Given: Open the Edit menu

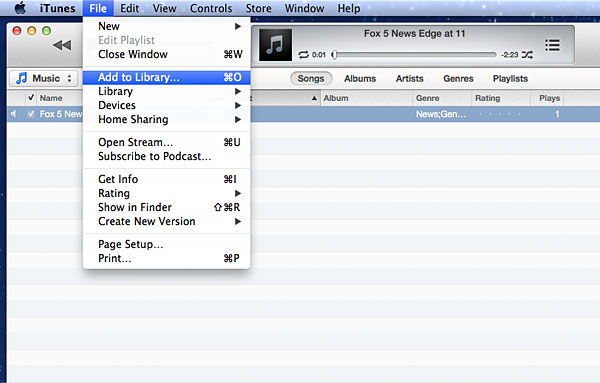Looking at the screenshot, I should click(130, 8).
